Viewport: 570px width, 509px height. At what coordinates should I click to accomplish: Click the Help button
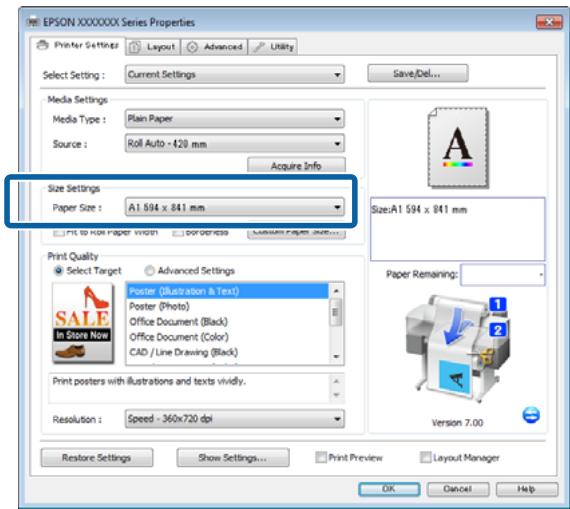(x=527, y=489)
